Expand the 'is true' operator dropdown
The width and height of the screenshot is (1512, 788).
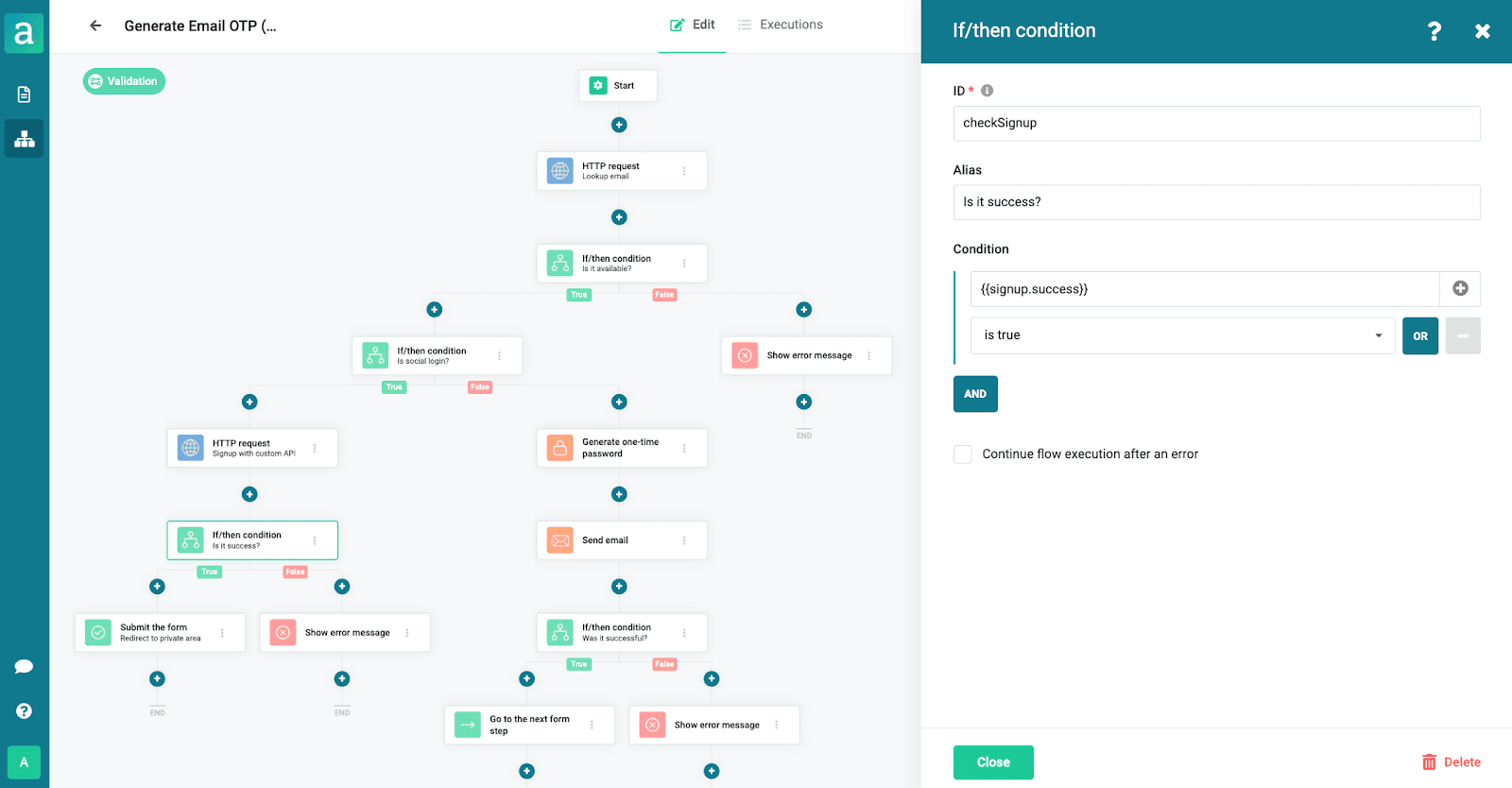1182,335
